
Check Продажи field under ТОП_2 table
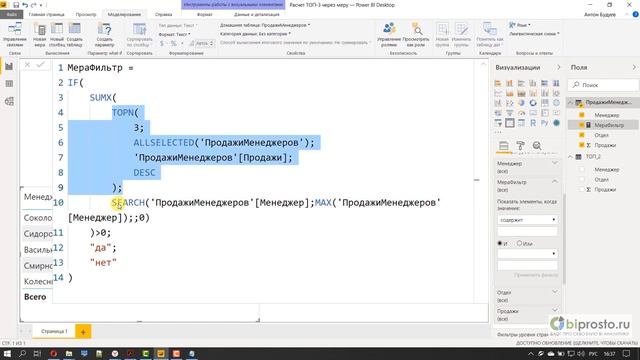582,189
